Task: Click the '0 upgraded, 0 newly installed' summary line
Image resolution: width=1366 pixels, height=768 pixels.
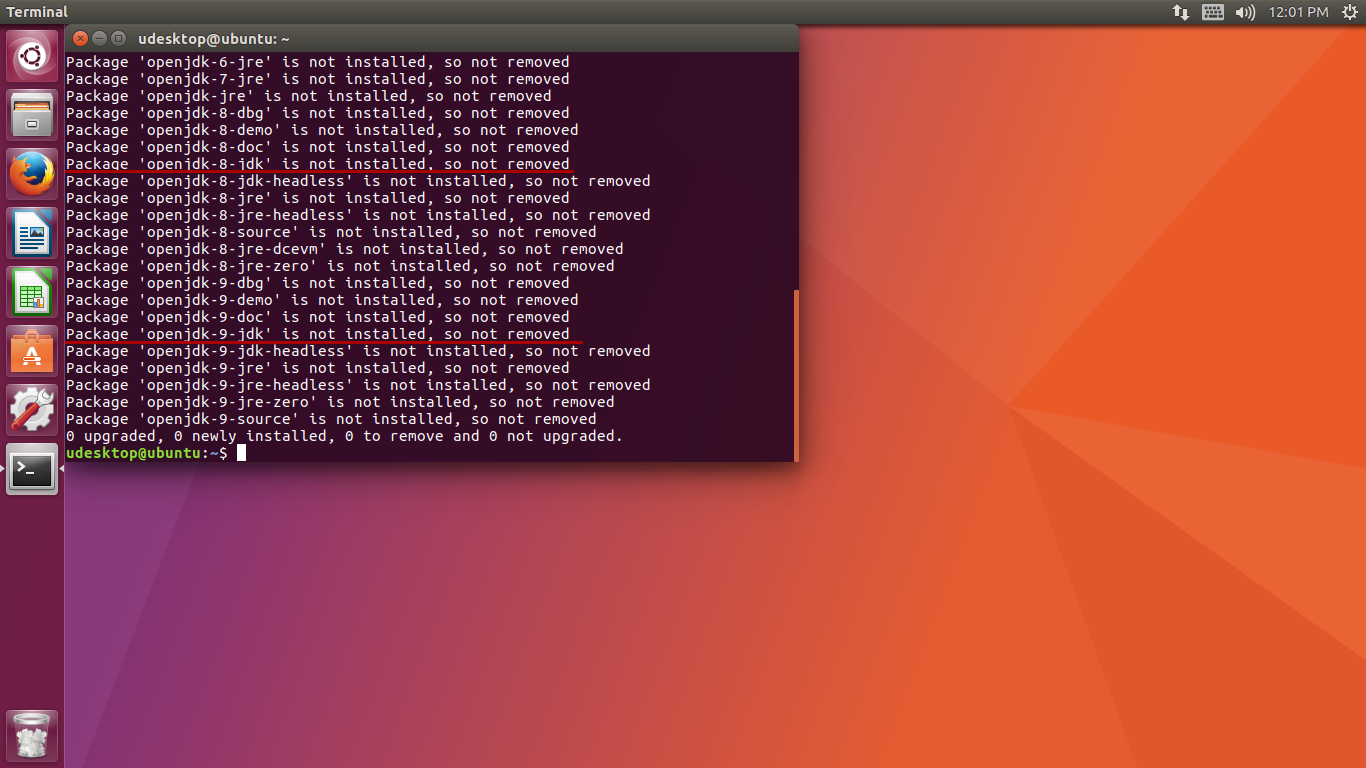Action: (x=344, y=436)
